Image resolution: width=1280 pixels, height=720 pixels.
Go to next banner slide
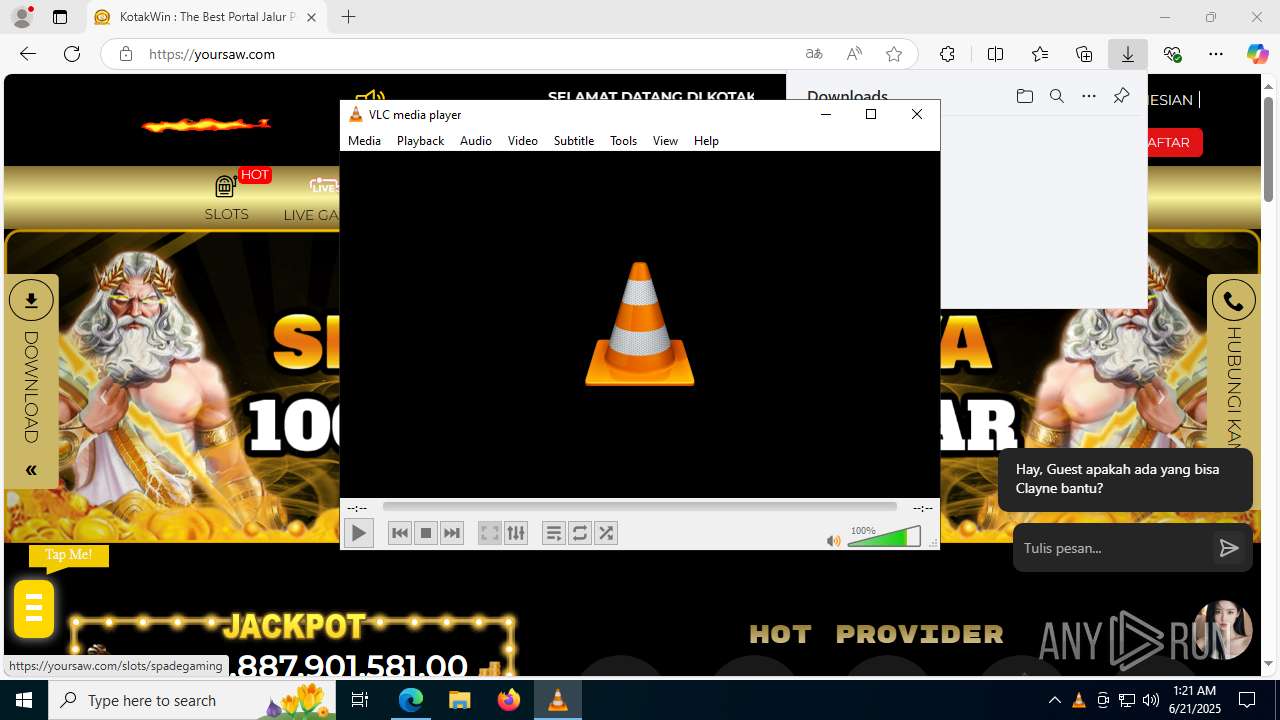click(x=1161, y=396)
